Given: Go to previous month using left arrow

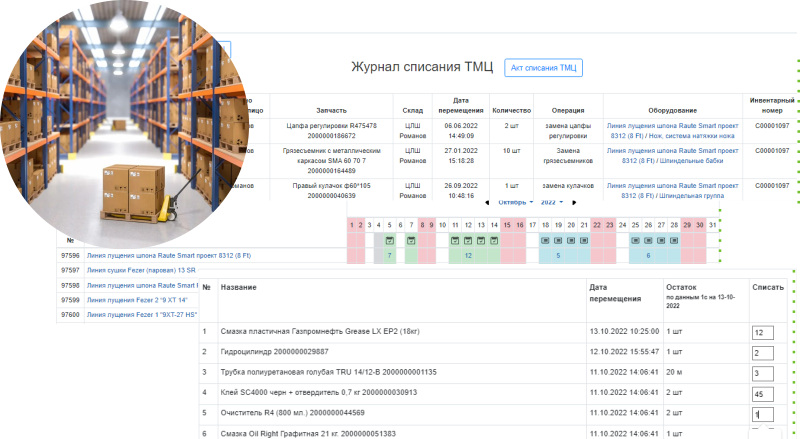Looking at the screenshot, I should 487,203.
